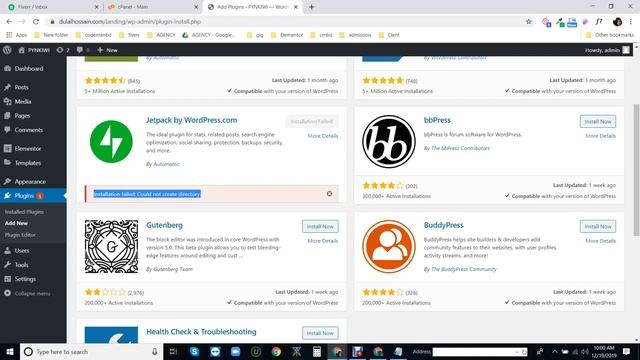The width and height of the screenshot is (640, 360).
Task: Click the Jetpack plugin logo
Action: click(111, 142)
